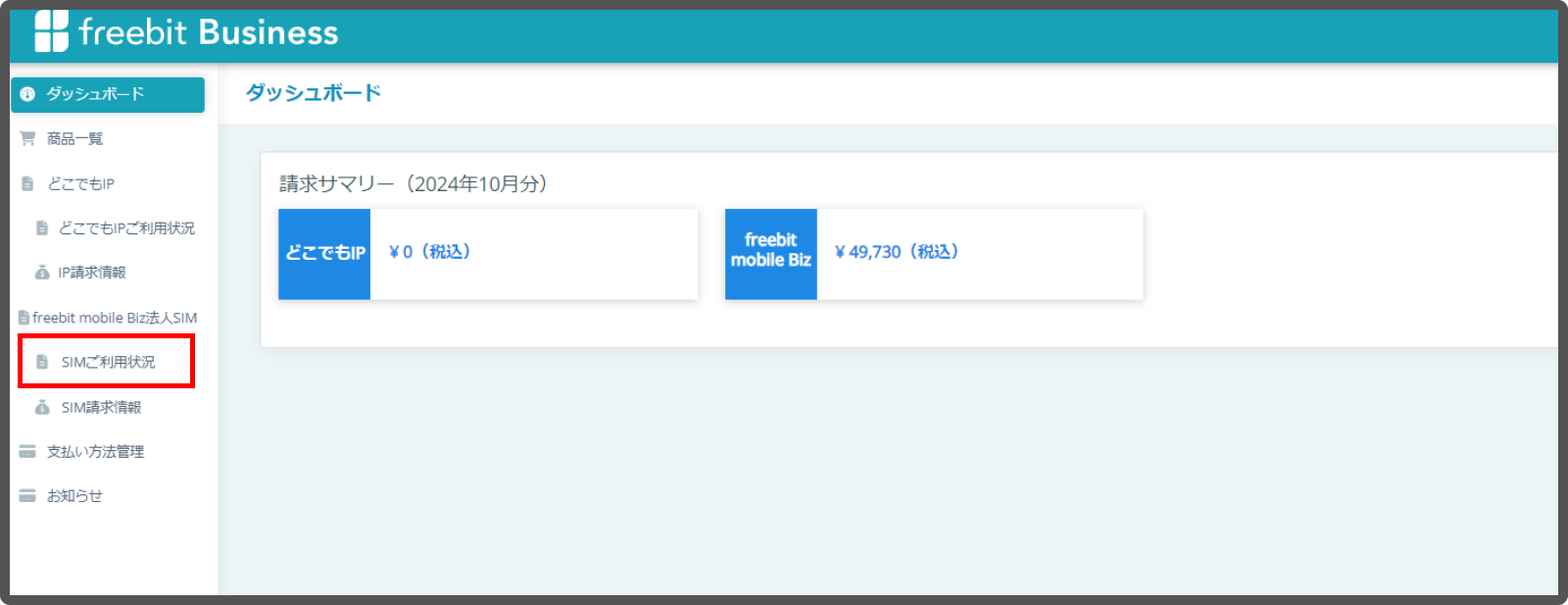Click the ¥0（税込） amount
The image size is (1568, 605).
(x=430, y=252)
